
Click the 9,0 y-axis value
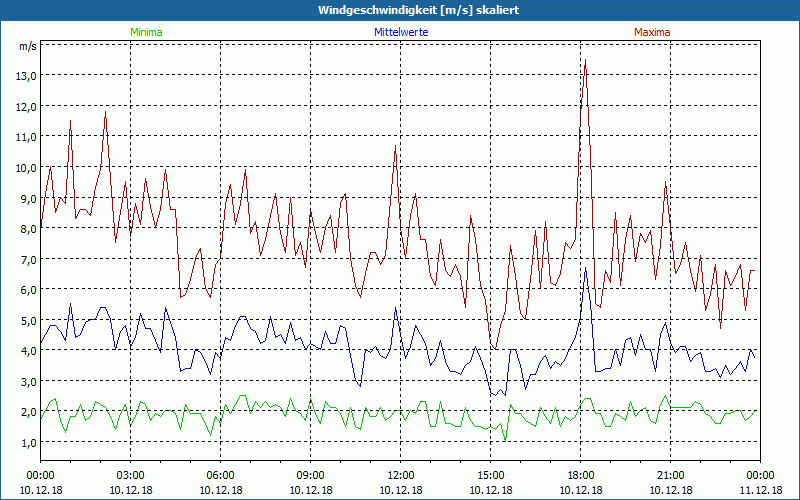[29, 198]
